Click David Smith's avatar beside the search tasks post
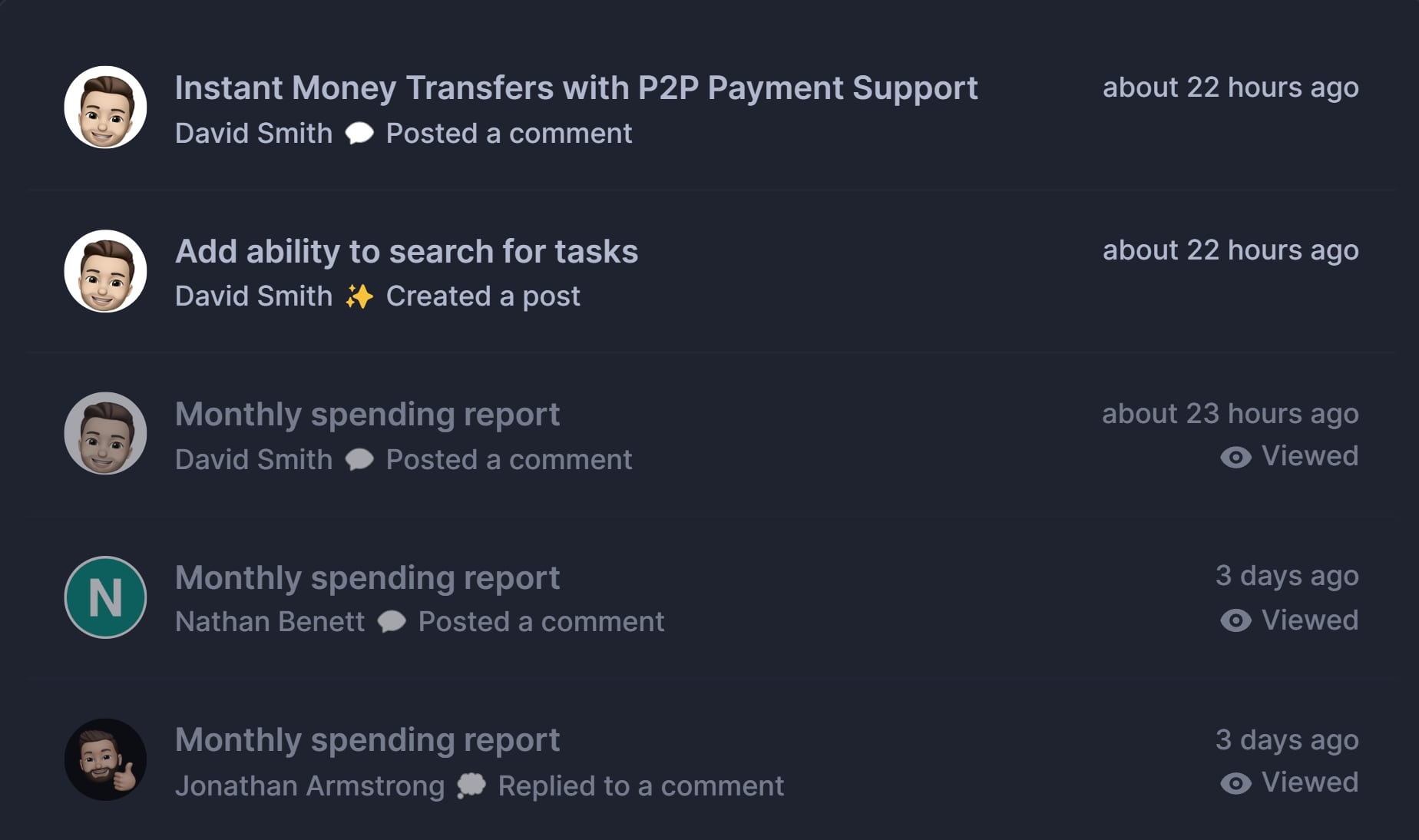 pos(105,271)
